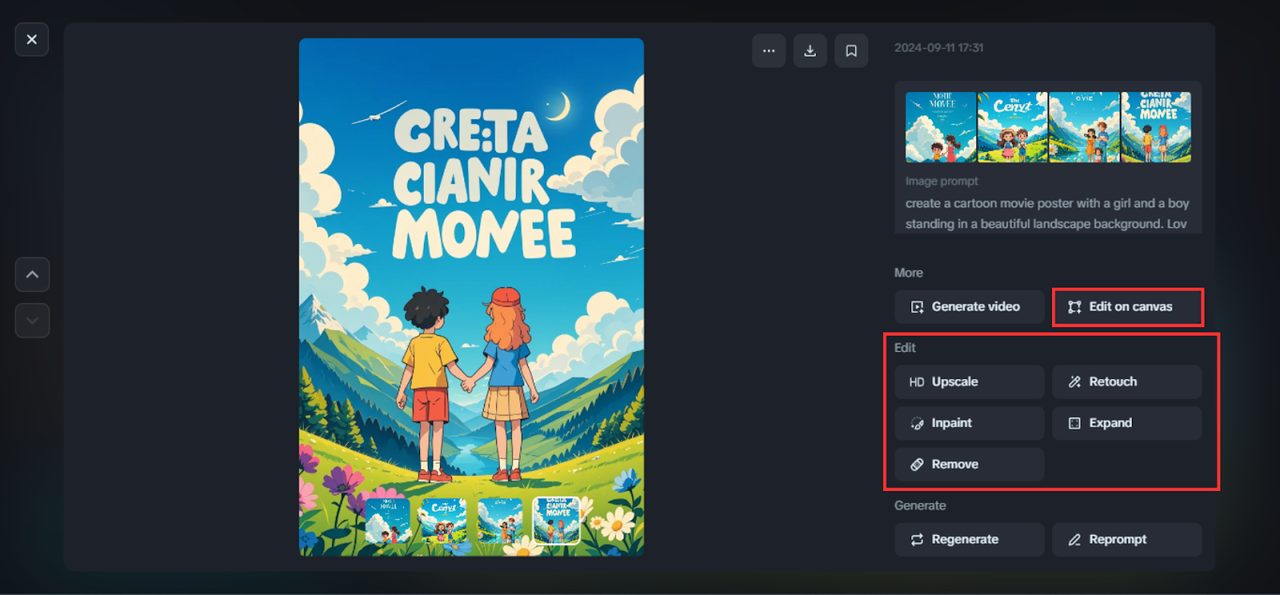Pick first small thumbnail below the poster
The height and width of the screenshot is (595, 1280).
point(387,520)
